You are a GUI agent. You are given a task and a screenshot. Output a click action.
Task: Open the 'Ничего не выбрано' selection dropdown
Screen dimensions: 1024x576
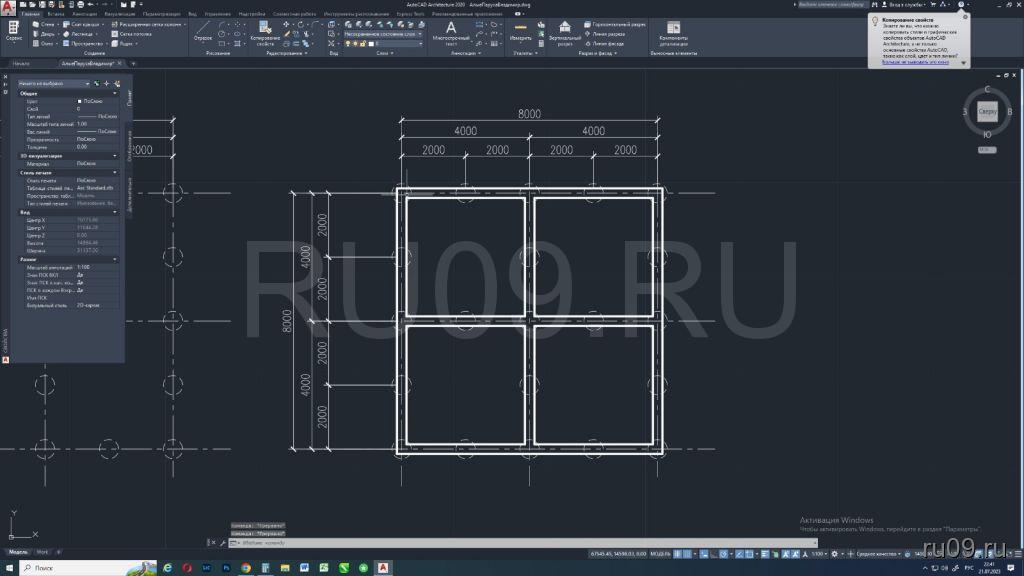point(55,83)
